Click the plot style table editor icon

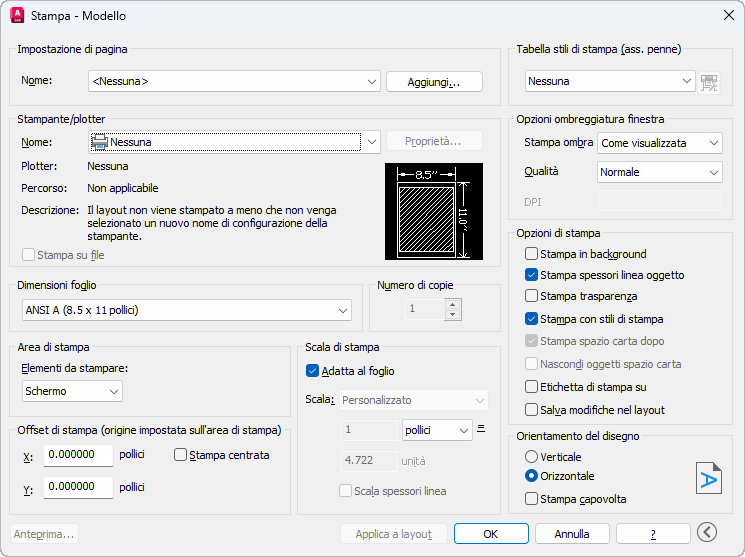click(x=710, y=82)
